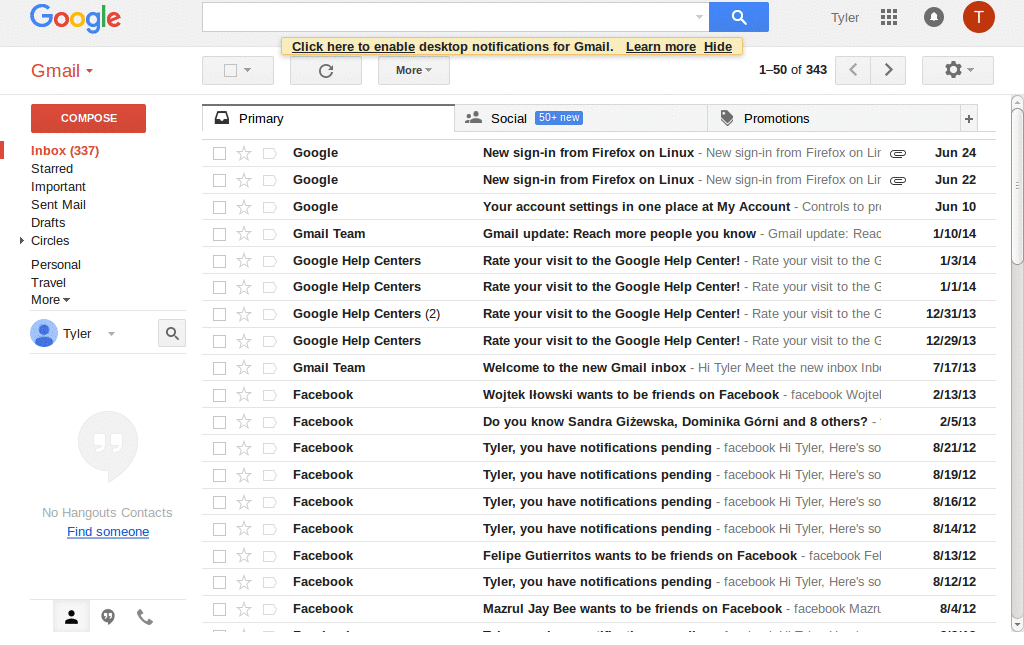
Task: Open the More actions dropdown in toolbar
Action: pos(413,71)
